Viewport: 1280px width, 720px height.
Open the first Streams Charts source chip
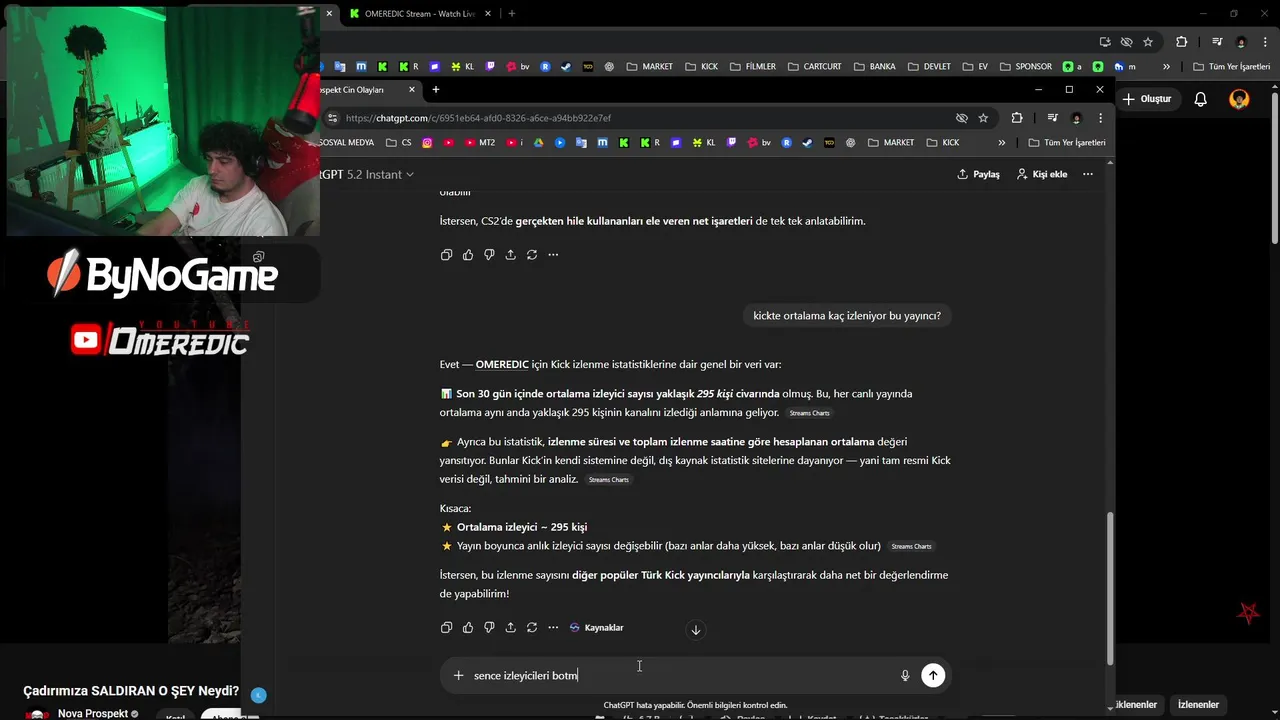click(x=809, y=413)
